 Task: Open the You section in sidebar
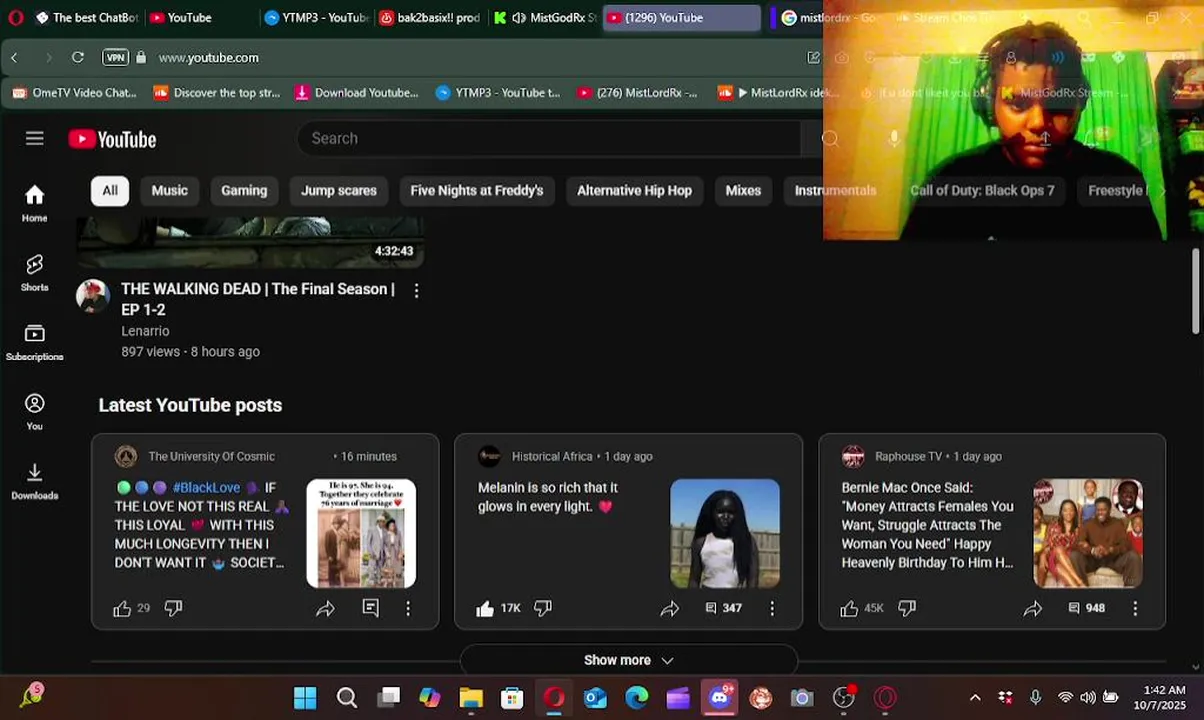click(35, 412)
